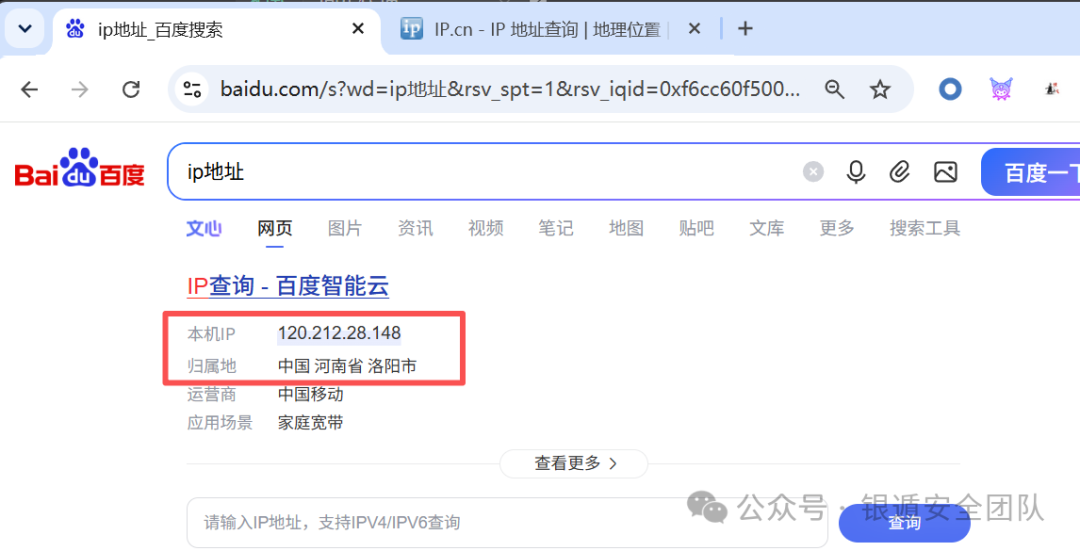This screenshot has width=1080, height=551.
Task: Select the 文库 results tab
Action: click(767, 228)
